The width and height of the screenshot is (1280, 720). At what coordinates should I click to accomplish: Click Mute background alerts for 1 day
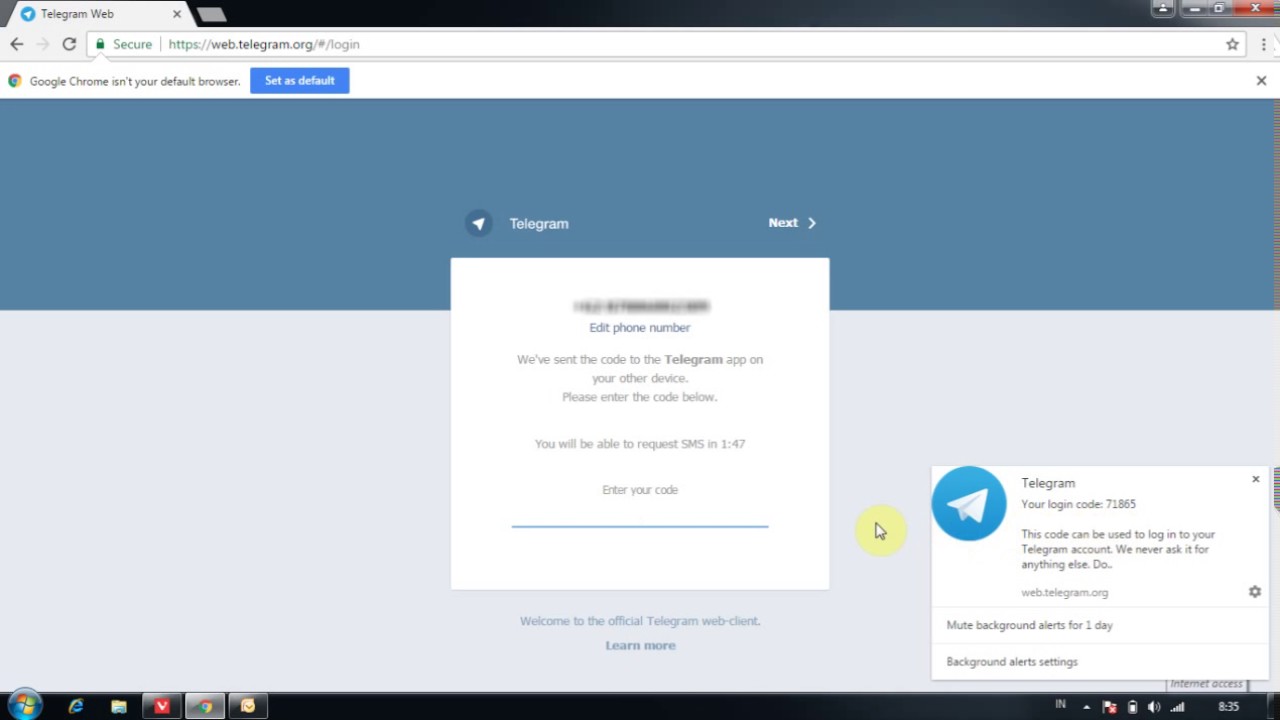click(x=1029, y=625)
